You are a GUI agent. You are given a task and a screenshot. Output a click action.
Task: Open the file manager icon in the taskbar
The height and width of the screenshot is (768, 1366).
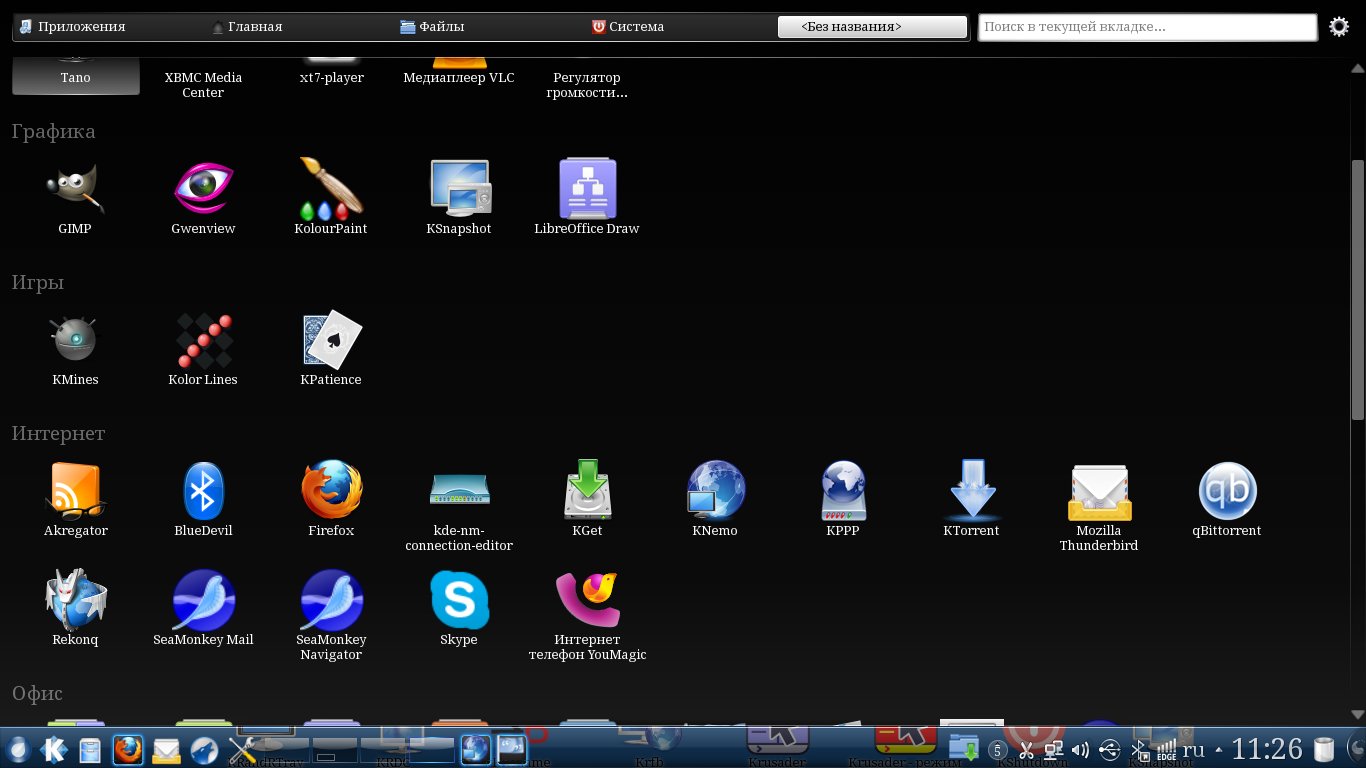pyautogui.click(x=90, y=749)
